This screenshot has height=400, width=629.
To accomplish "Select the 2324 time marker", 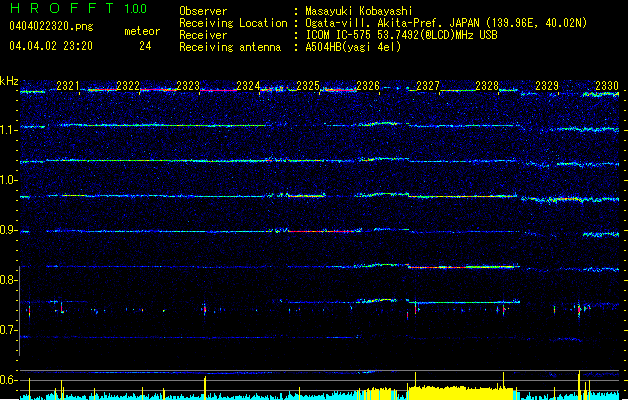I will click(248, 86).
